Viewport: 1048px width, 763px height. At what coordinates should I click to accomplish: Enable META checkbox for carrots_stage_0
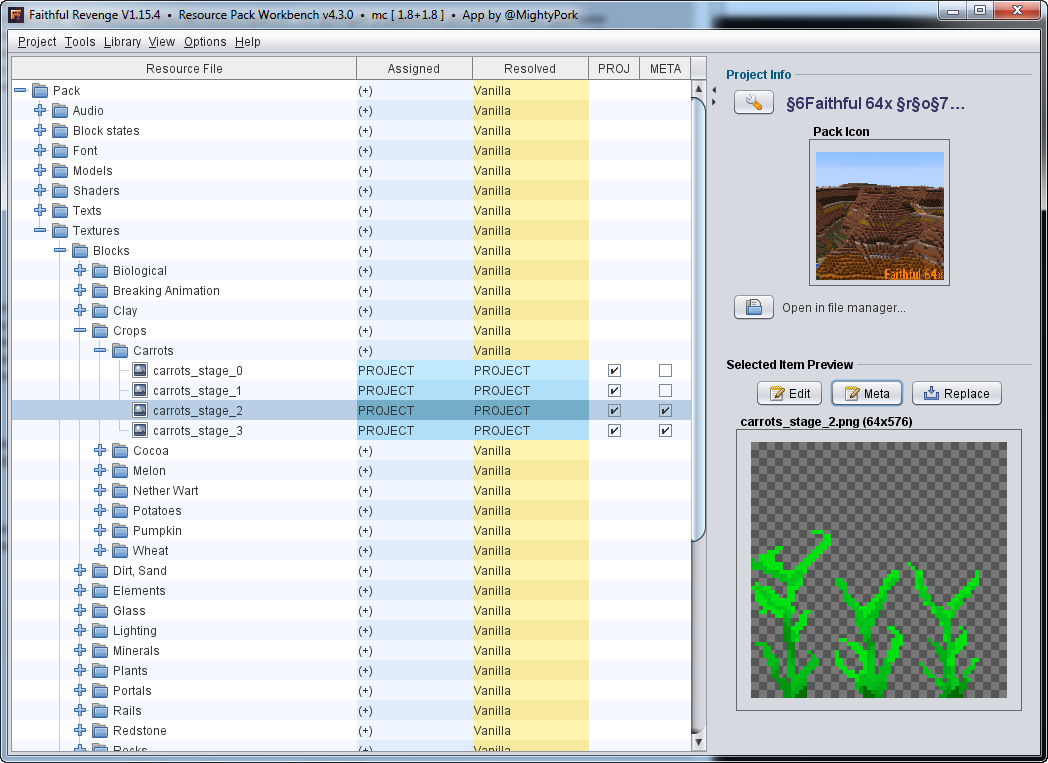pos(665,371)
